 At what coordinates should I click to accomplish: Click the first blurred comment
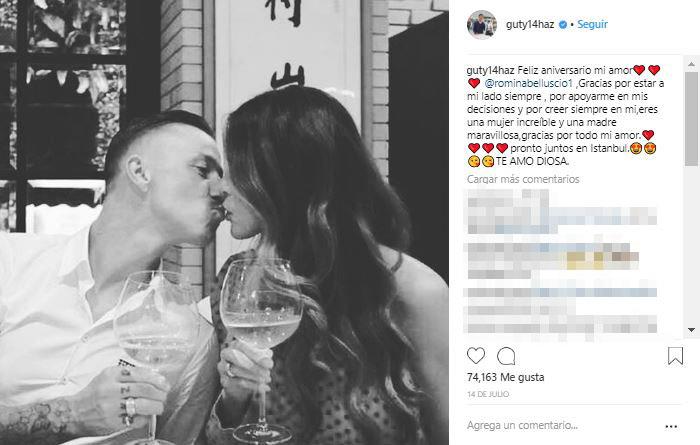point(562,212)
